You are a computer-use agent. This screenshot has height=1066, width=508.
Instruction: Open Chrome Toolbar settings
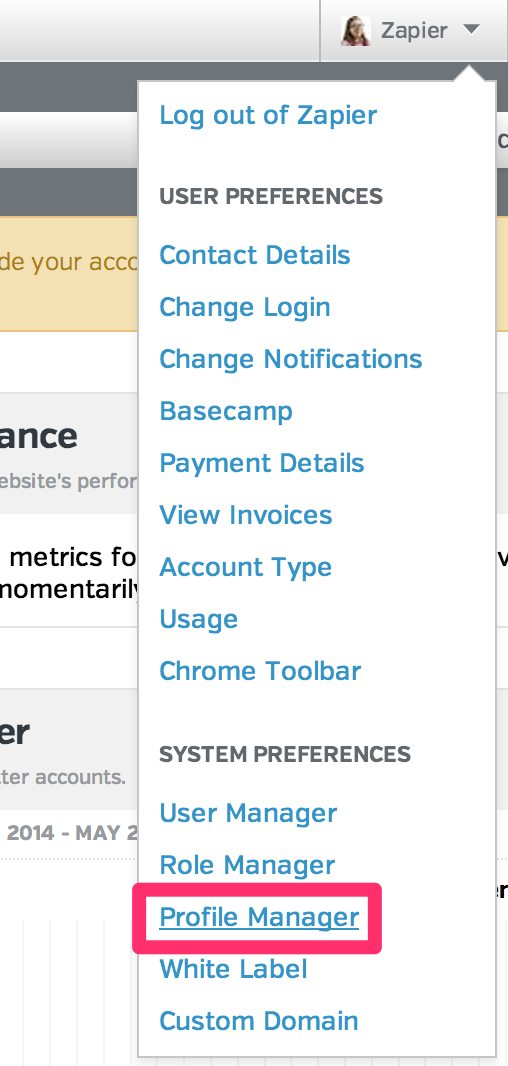click(260, 671)
